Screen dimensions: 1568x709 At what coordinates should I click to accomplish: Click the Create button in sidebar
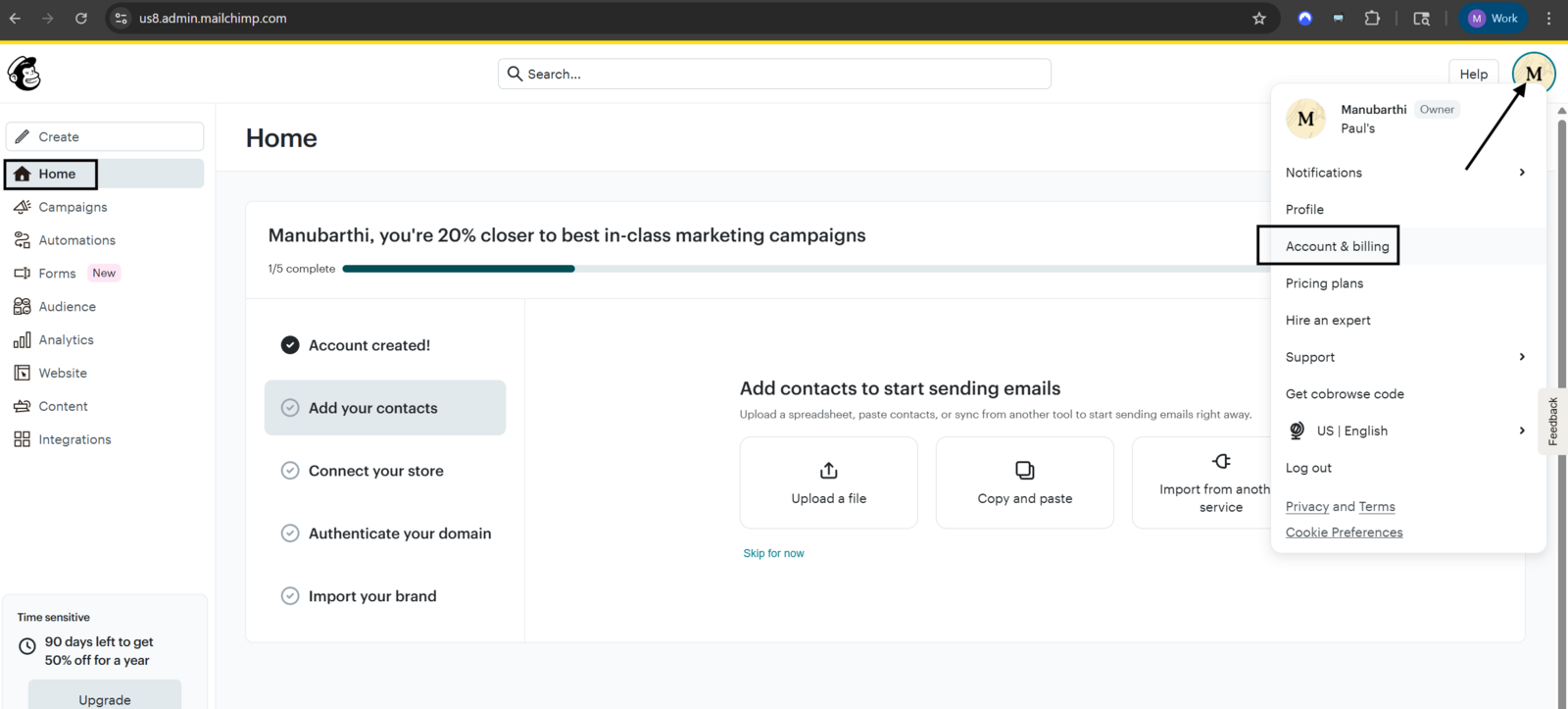105,136
